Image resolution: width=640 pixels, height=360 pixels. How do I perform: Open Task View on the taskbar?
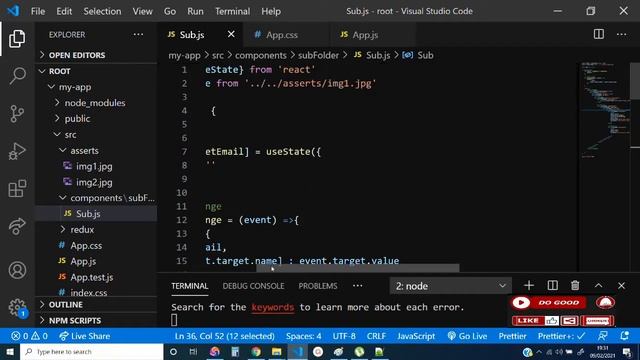(x=193, y=351)
